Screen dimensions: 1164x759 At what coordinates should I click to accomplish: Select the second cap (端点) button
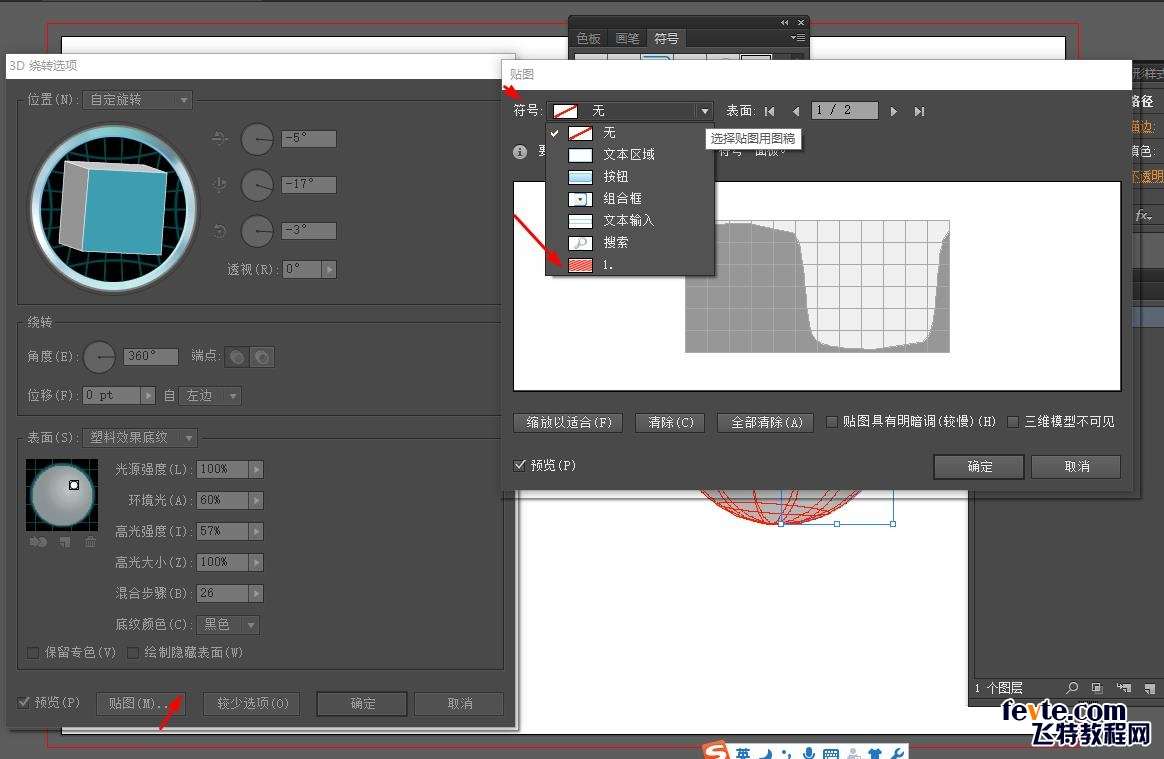click(262, 357)
